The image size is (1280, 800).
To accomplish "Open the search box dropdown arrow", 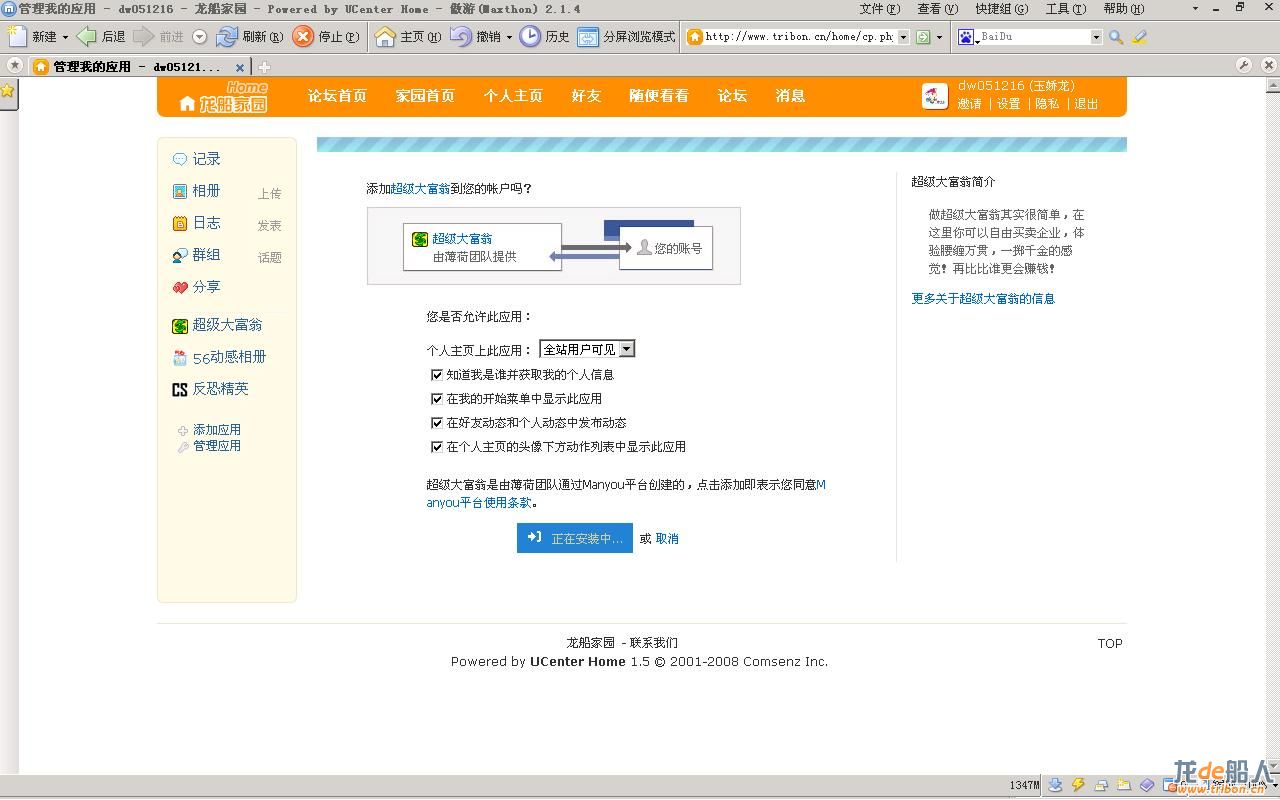I will pyautogui.click(x=1096, y=37).
